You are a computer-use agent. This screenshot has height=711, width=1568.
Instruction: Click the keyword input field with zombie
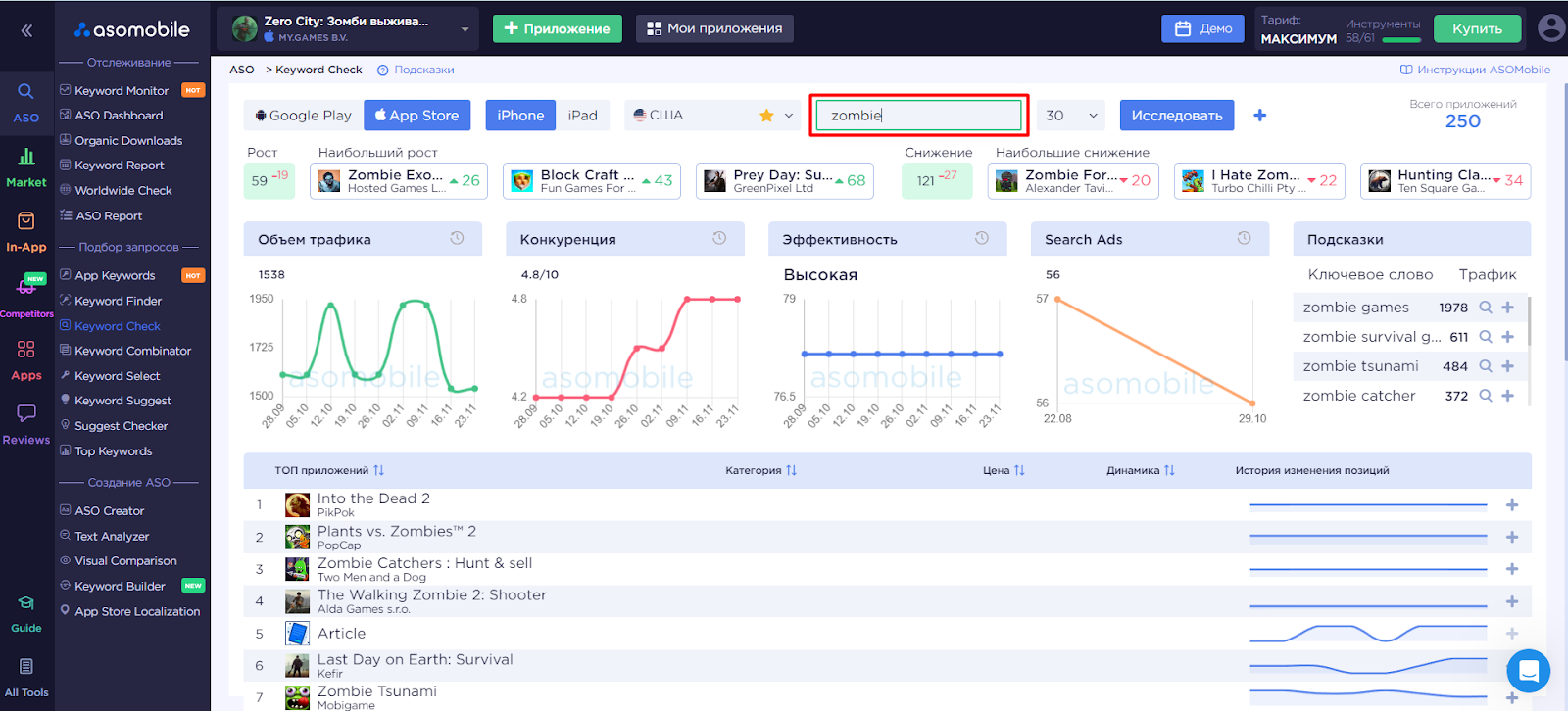(919, 116)
